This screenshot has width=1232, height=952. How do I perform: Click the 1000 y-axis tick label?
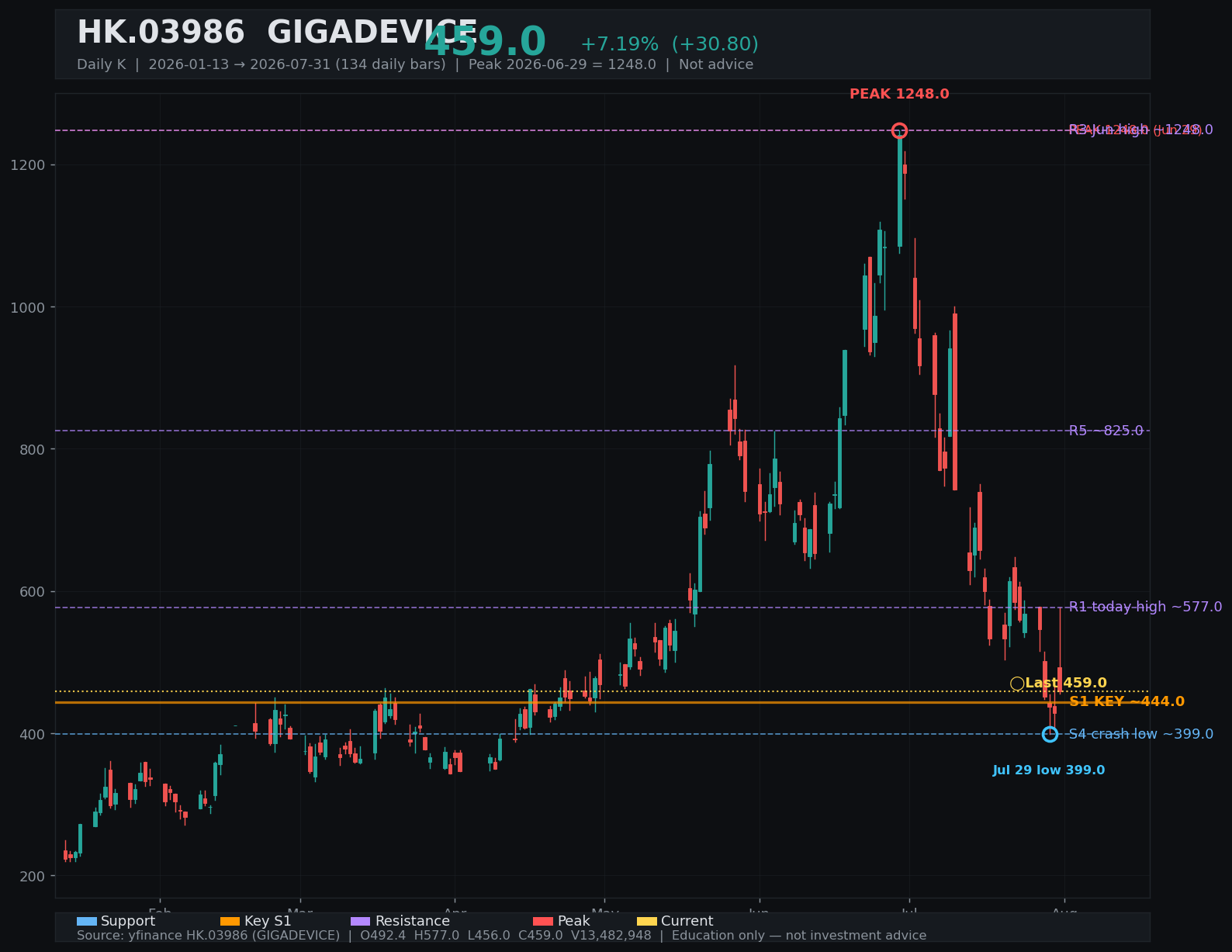click(x=28, y=307)
